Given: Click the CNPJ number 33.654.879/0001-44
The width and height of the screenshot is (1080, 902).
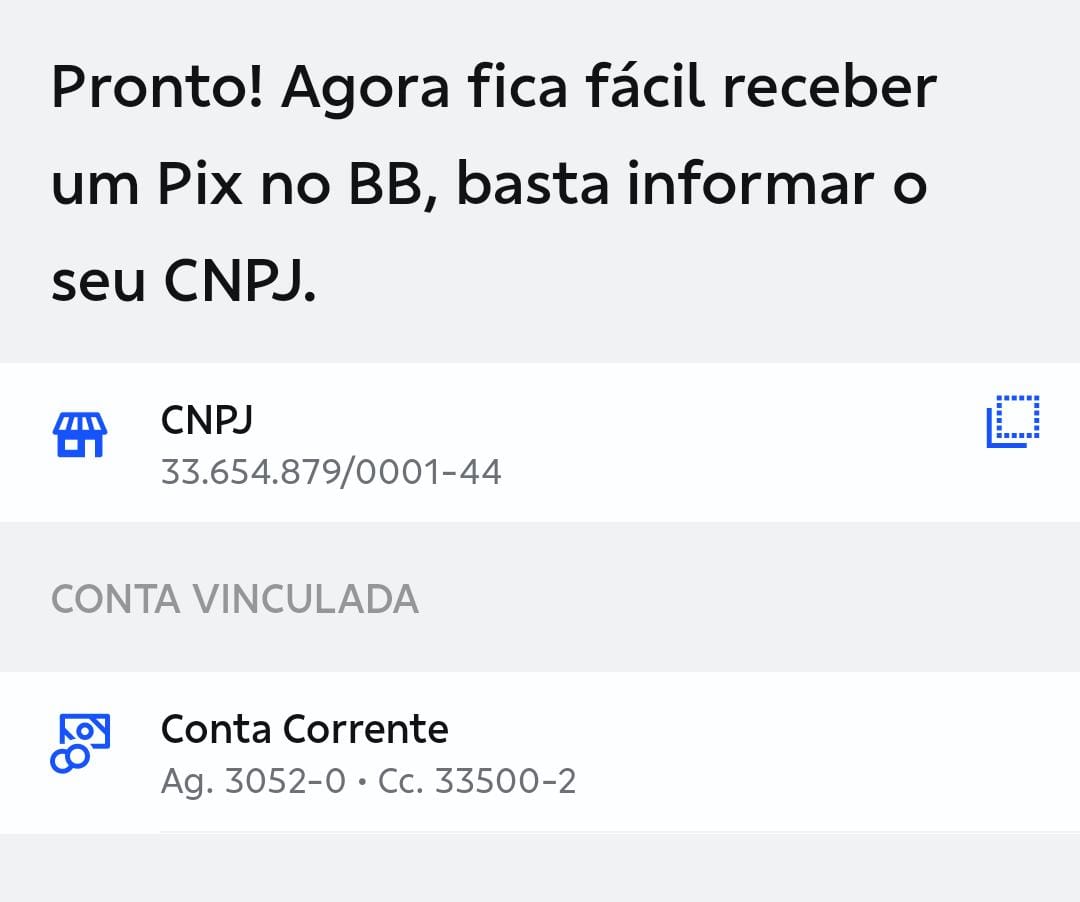Looking at the screenshot, I should [x=331, y=471].
